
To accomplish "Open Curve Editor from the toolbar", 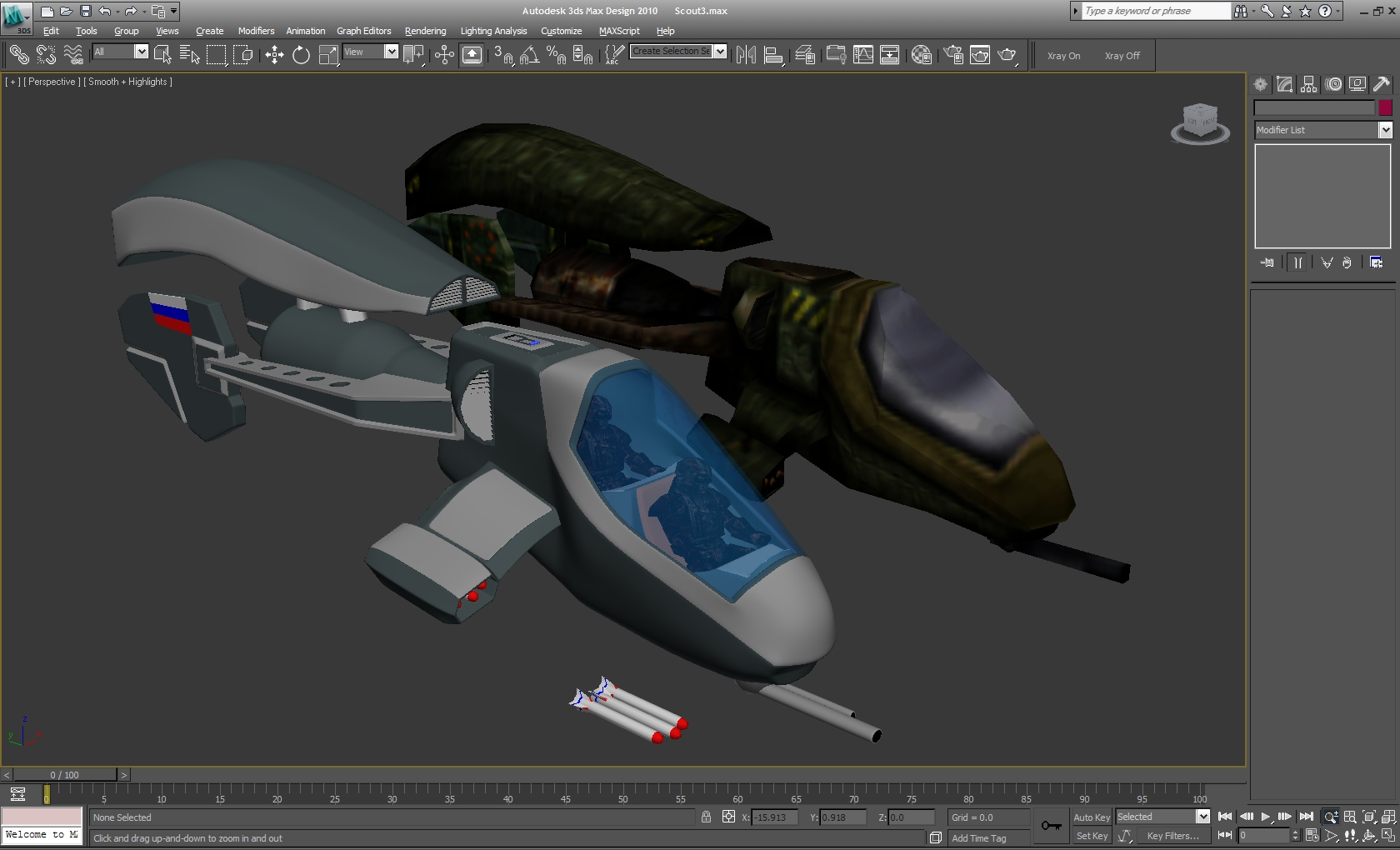I will coord(863,56).
